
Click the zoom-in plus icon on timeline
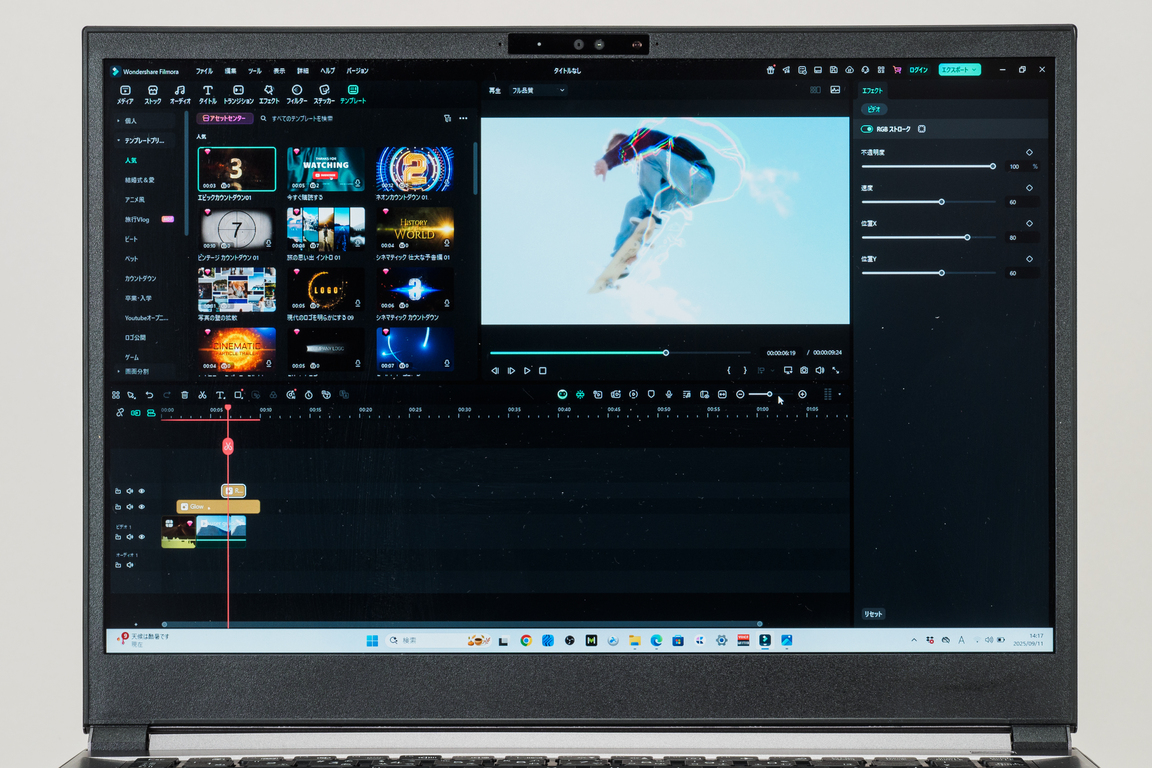[x=802, y=395]
